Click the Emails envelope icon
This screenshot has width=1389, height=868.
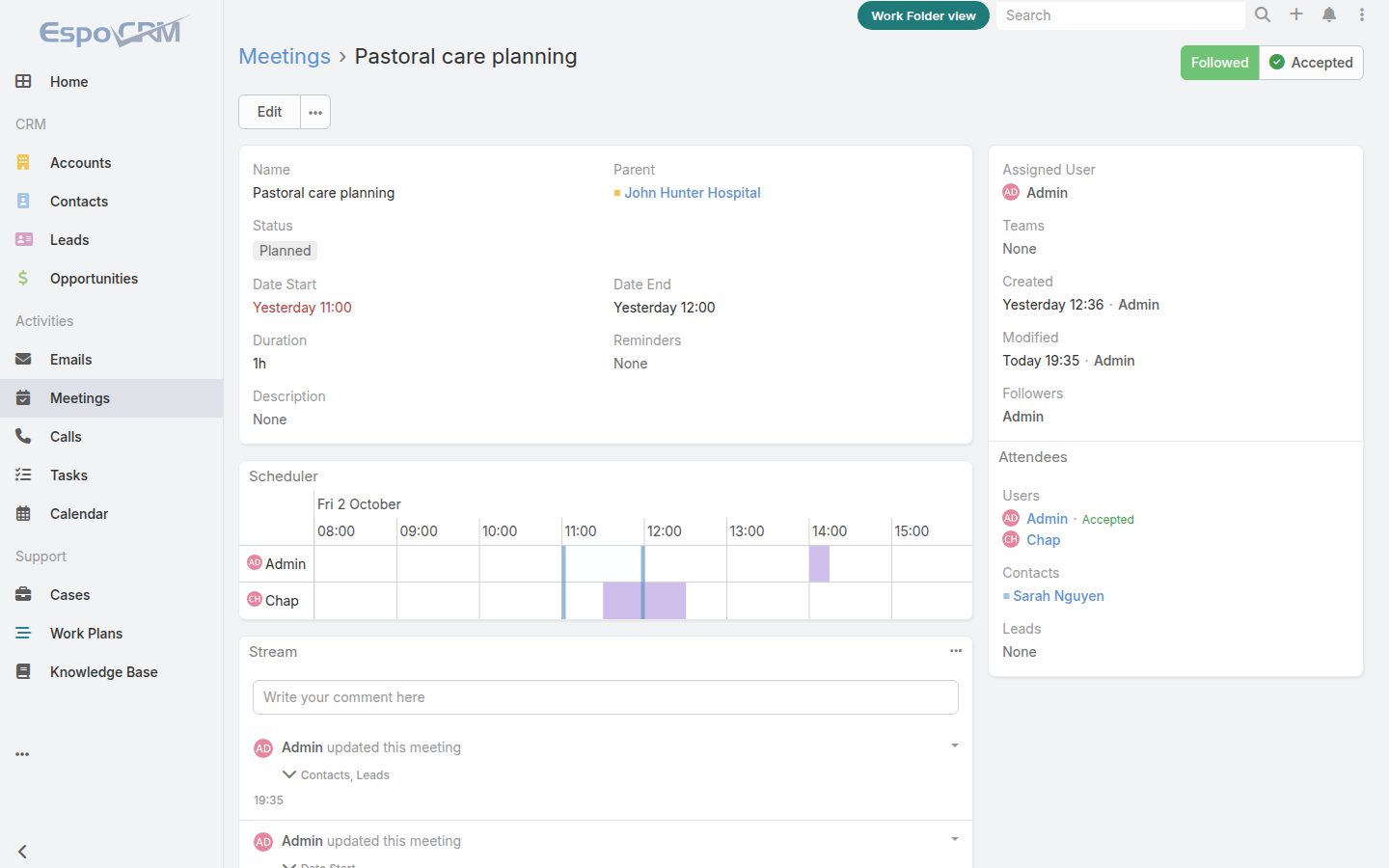pos(23,360)
